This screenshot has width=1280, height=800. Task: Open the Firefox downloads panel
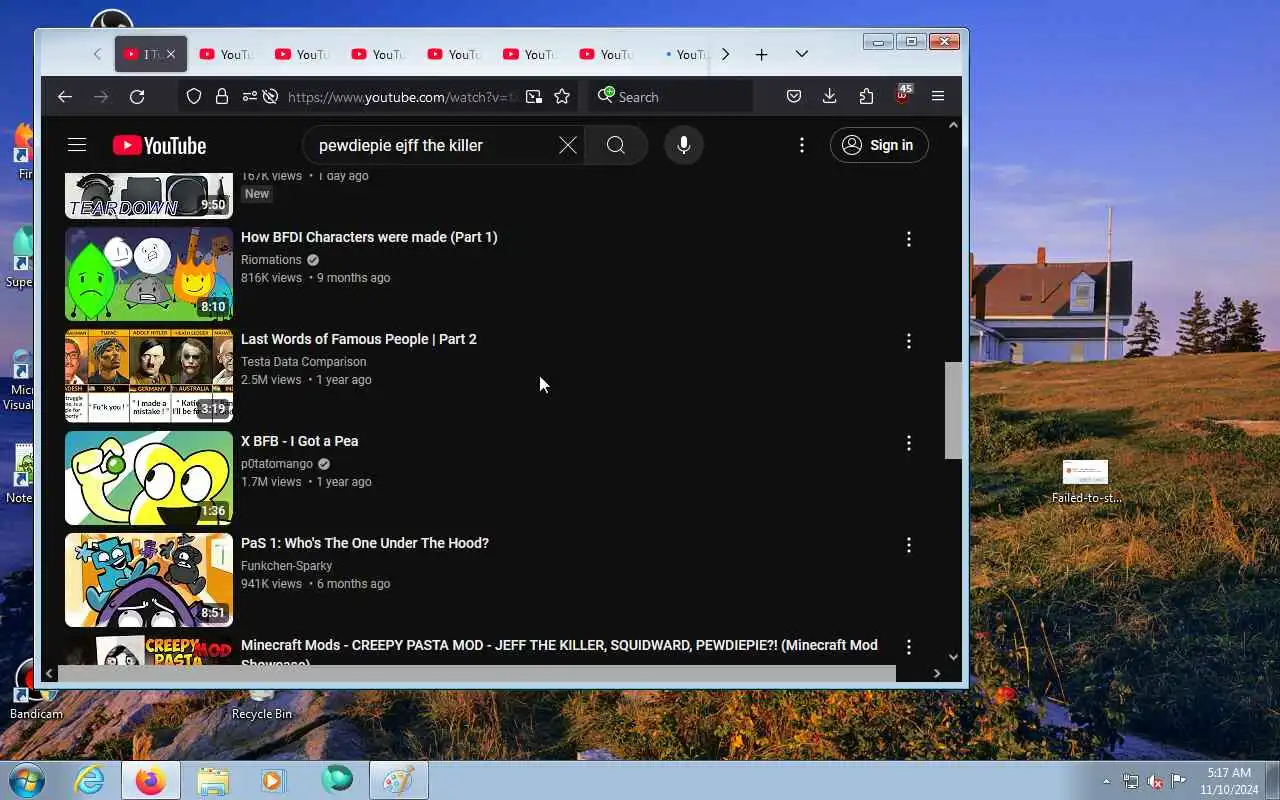click(x=829, y=96)
